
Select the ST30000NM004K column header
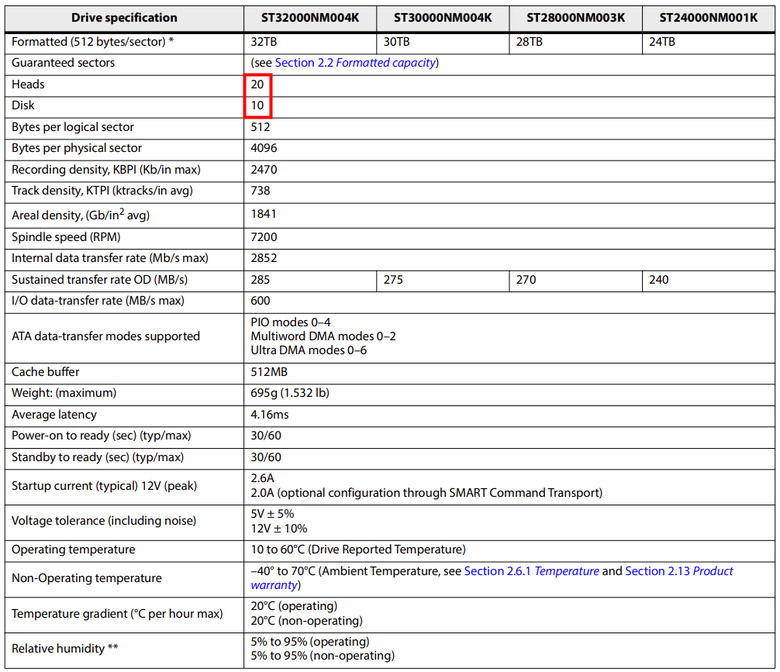[443, 18]
